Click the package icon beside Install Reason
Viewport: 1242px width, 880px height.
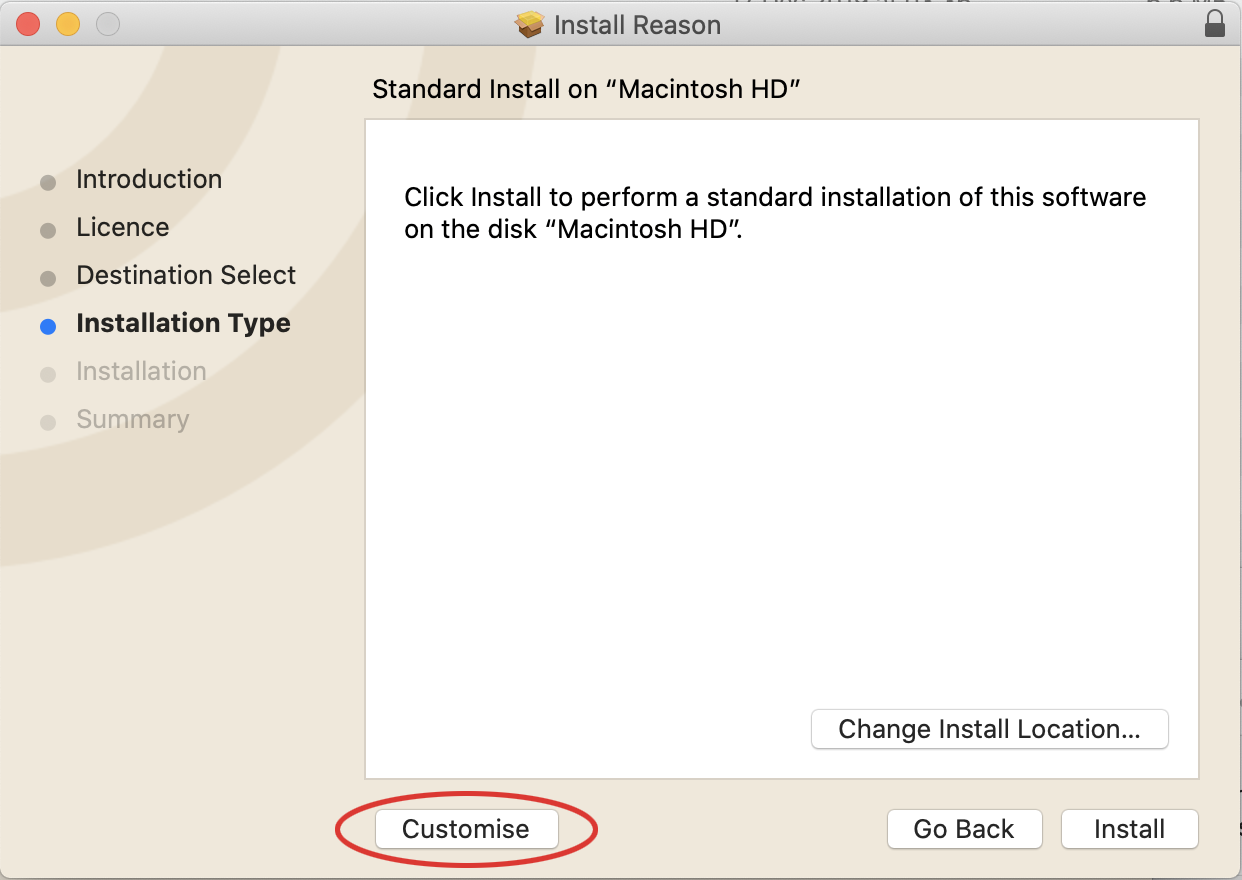(530, 24)
